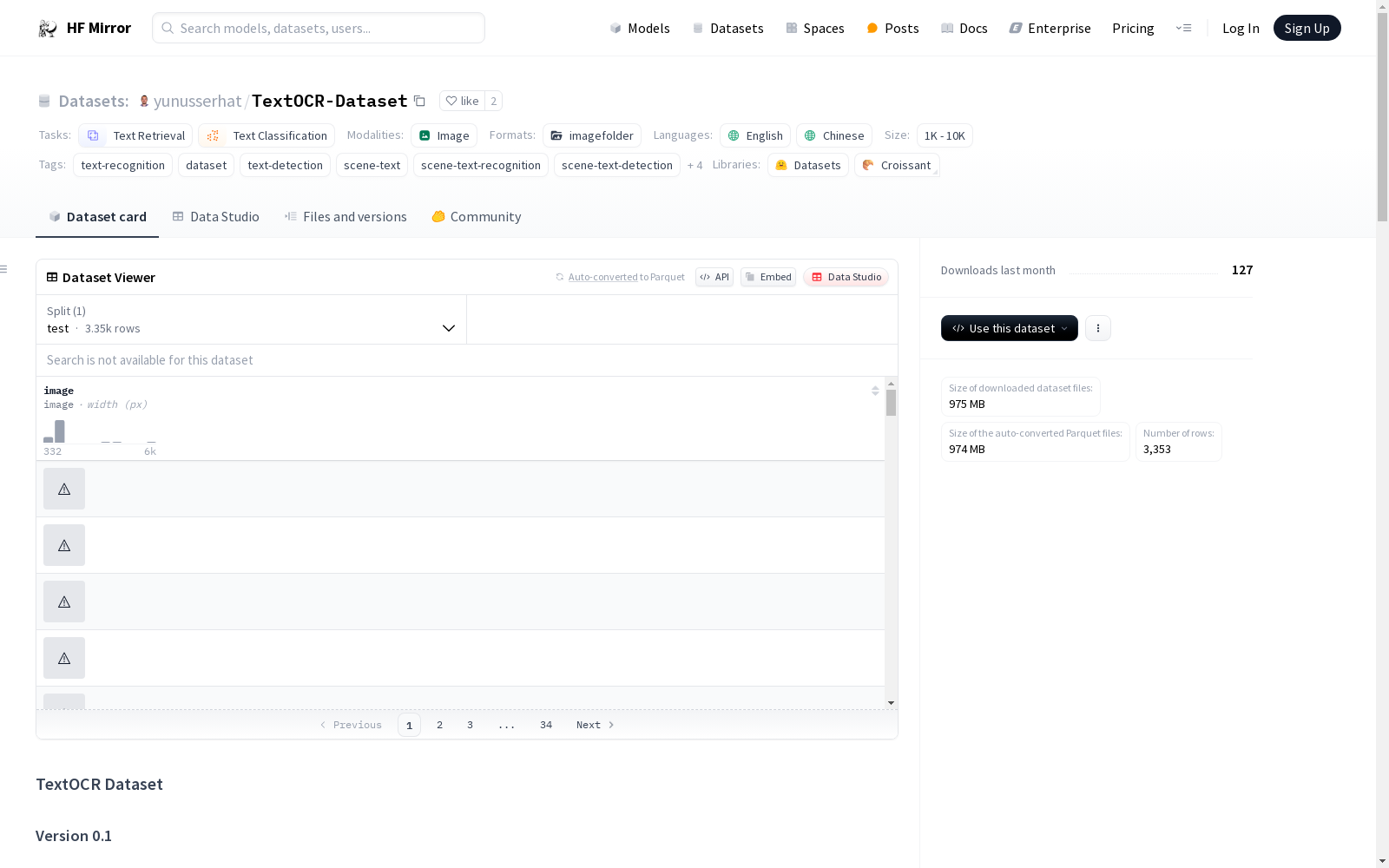Click the image column sort arrows
Image resolution: width=1389 pixels, height=868 pixels.
pyautogui.click(x=875, y=391)
